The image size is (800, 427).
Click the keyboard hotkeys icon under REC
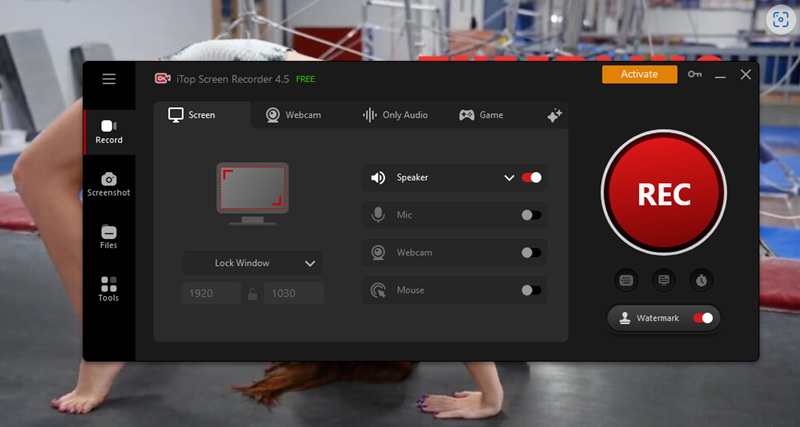click(626, 280)
